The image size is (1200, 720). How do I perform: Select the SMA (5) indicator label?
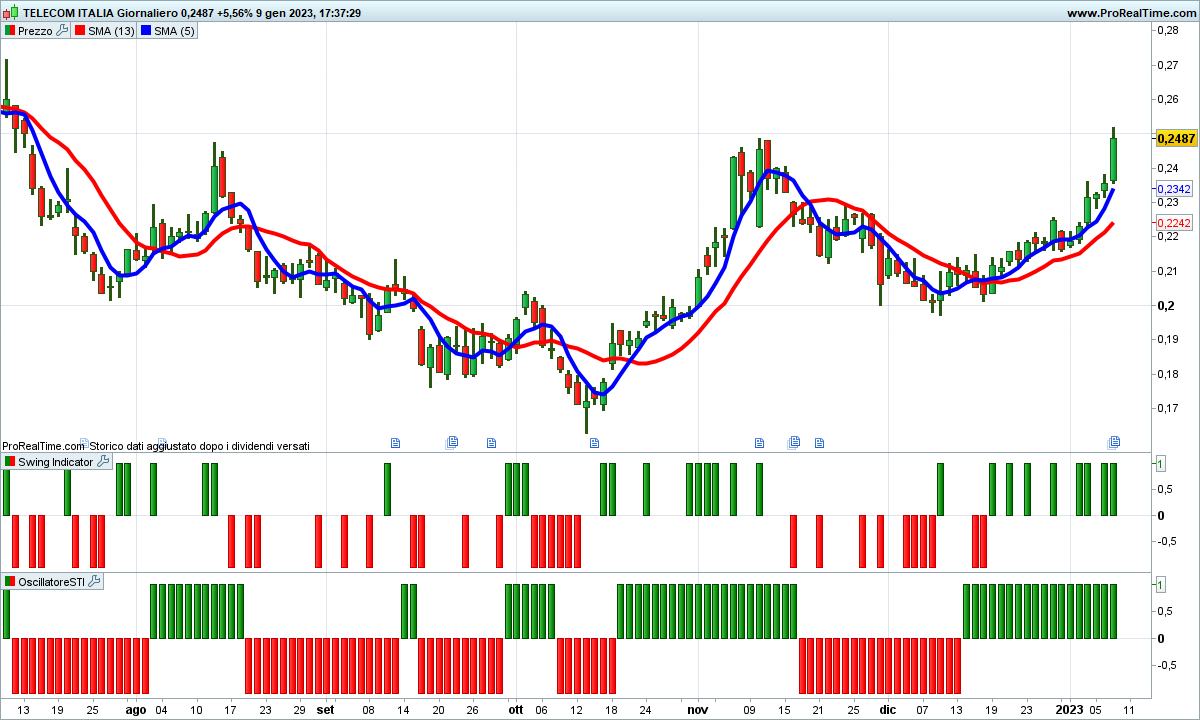tap(175, 31)
